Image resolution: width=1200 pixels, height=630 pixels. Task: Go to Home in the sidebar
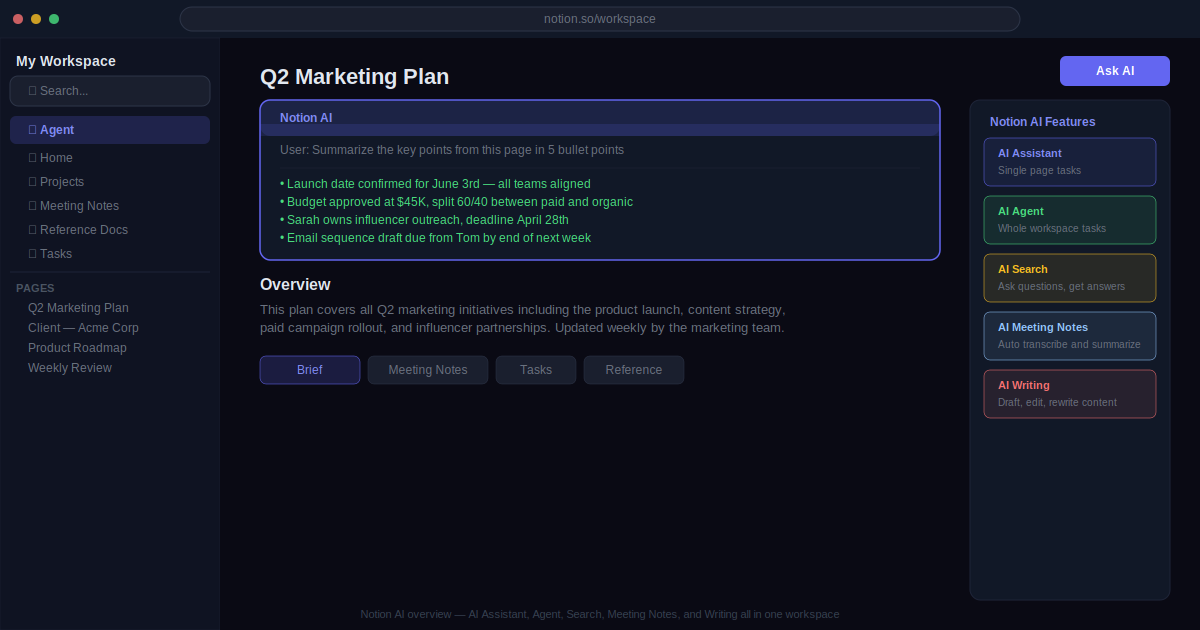(110, 158)
